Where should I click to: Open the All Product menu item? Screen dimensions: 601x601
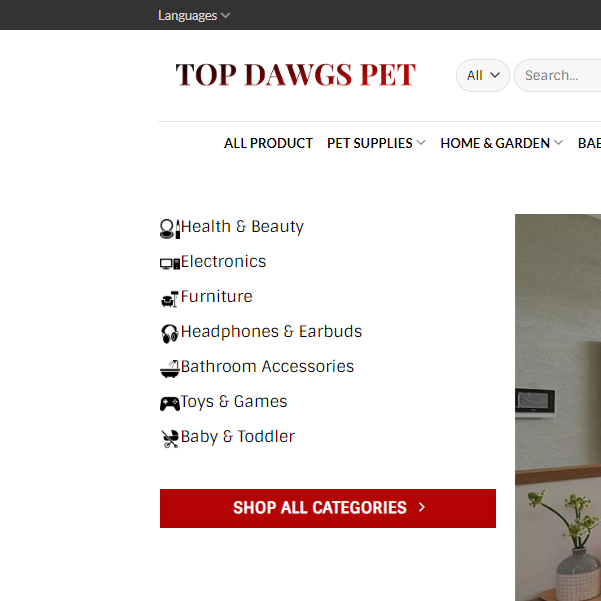pos(268,143)
